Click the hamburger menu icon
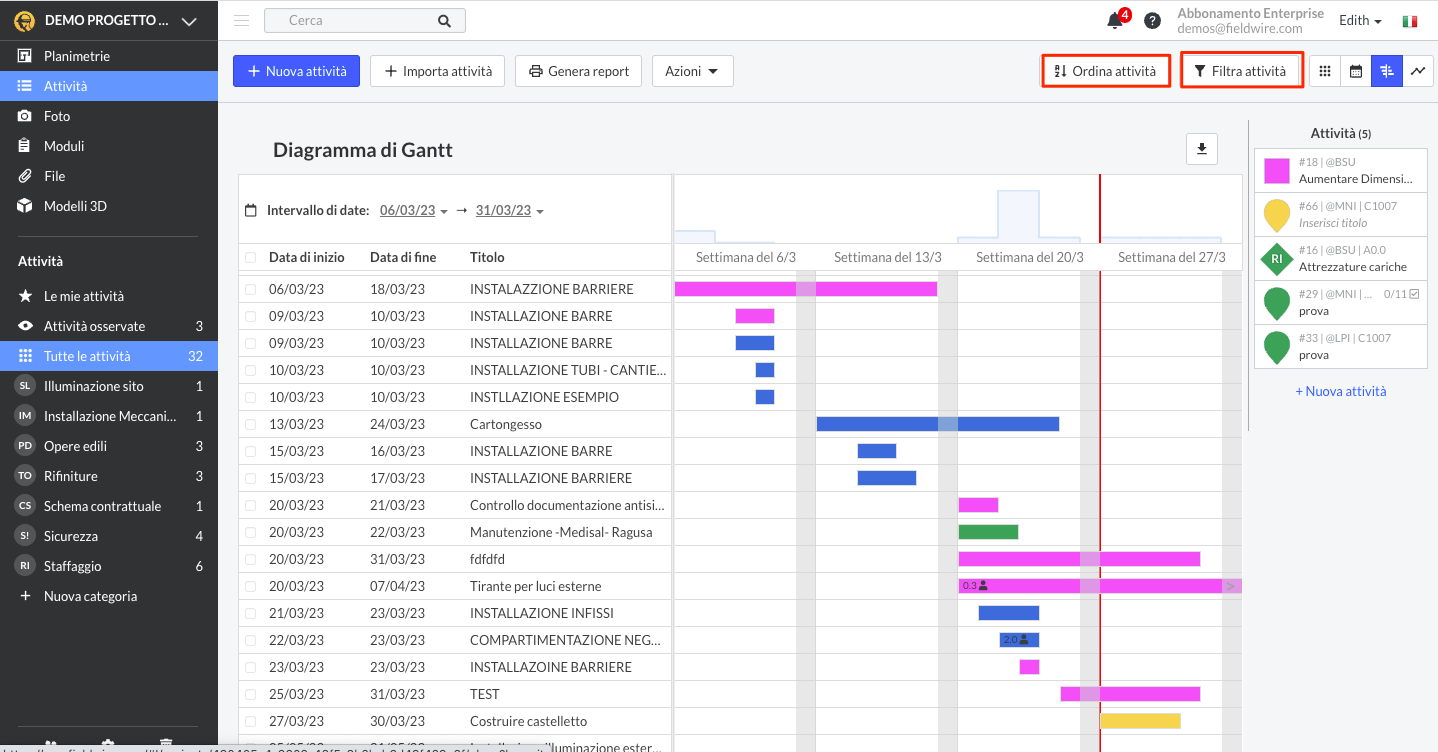Image resolution: width=1438 pixels, height=752 pixels. click(241, 21)
